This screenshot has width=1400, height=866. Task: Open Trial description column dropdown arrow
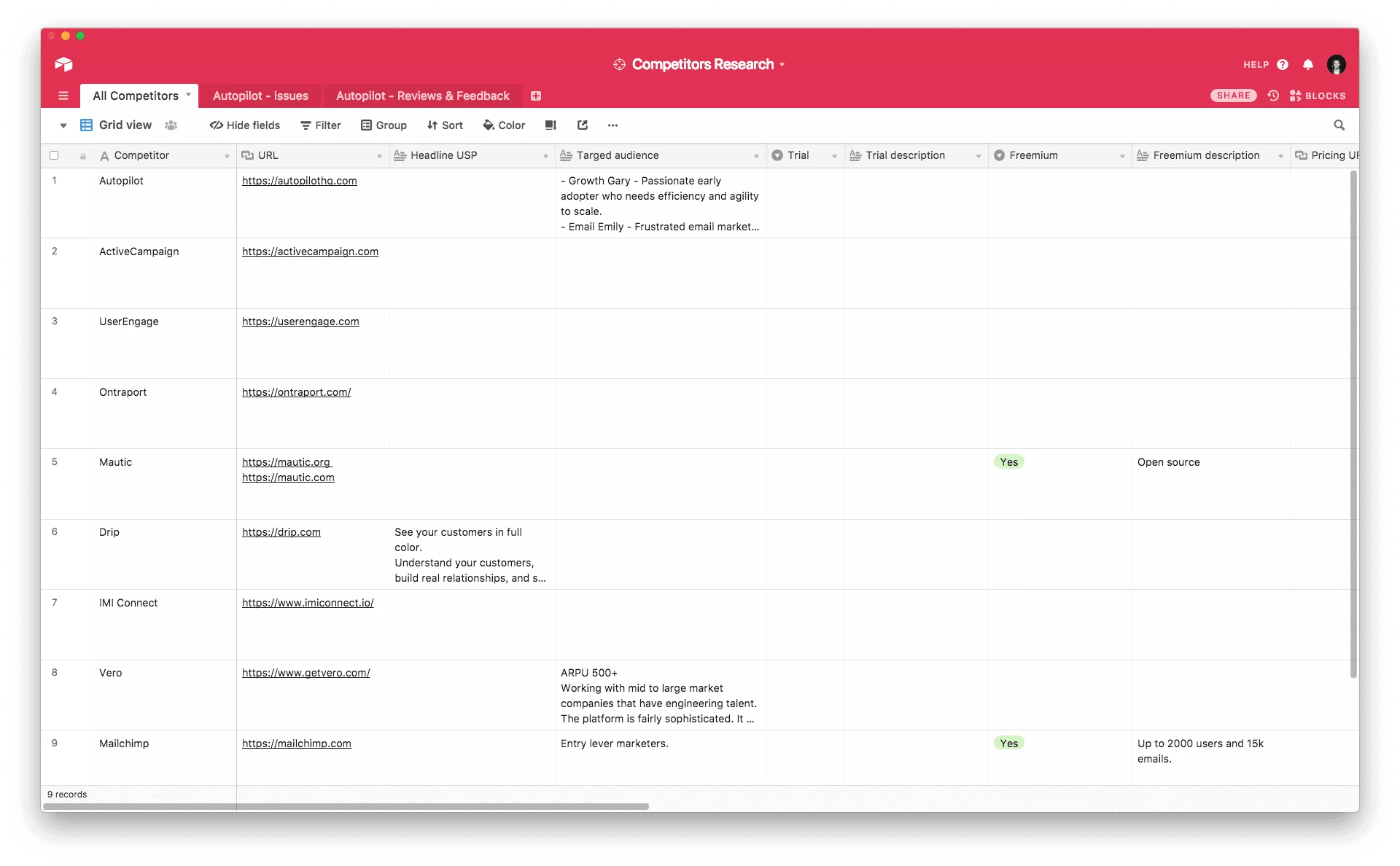[x=979, y=156]
